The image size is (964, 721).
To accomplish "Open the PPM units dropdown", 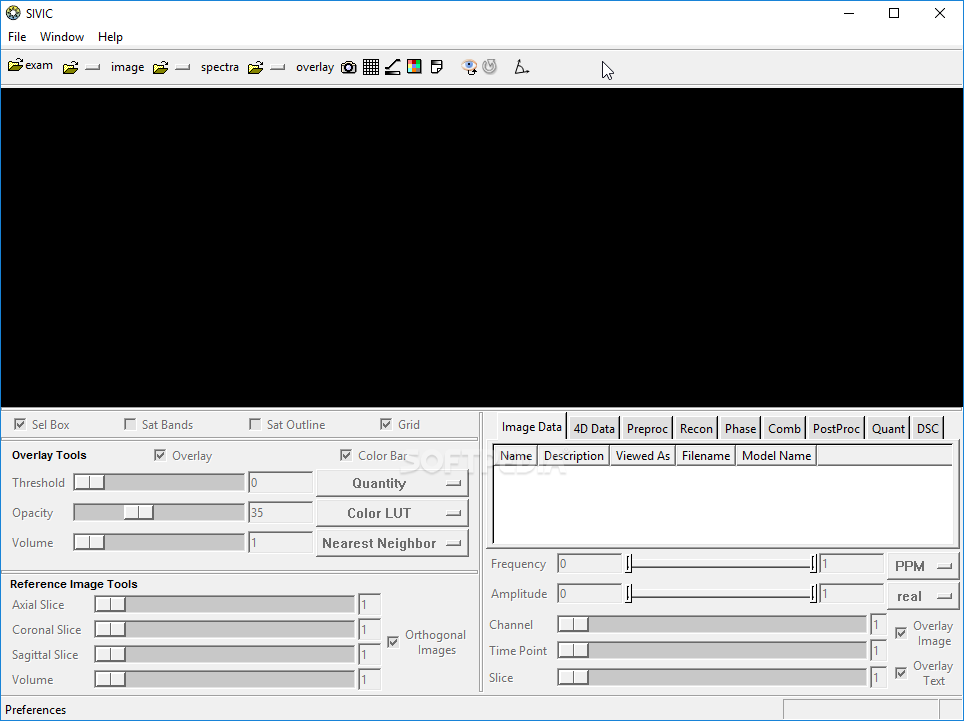I will click(923, 566).
